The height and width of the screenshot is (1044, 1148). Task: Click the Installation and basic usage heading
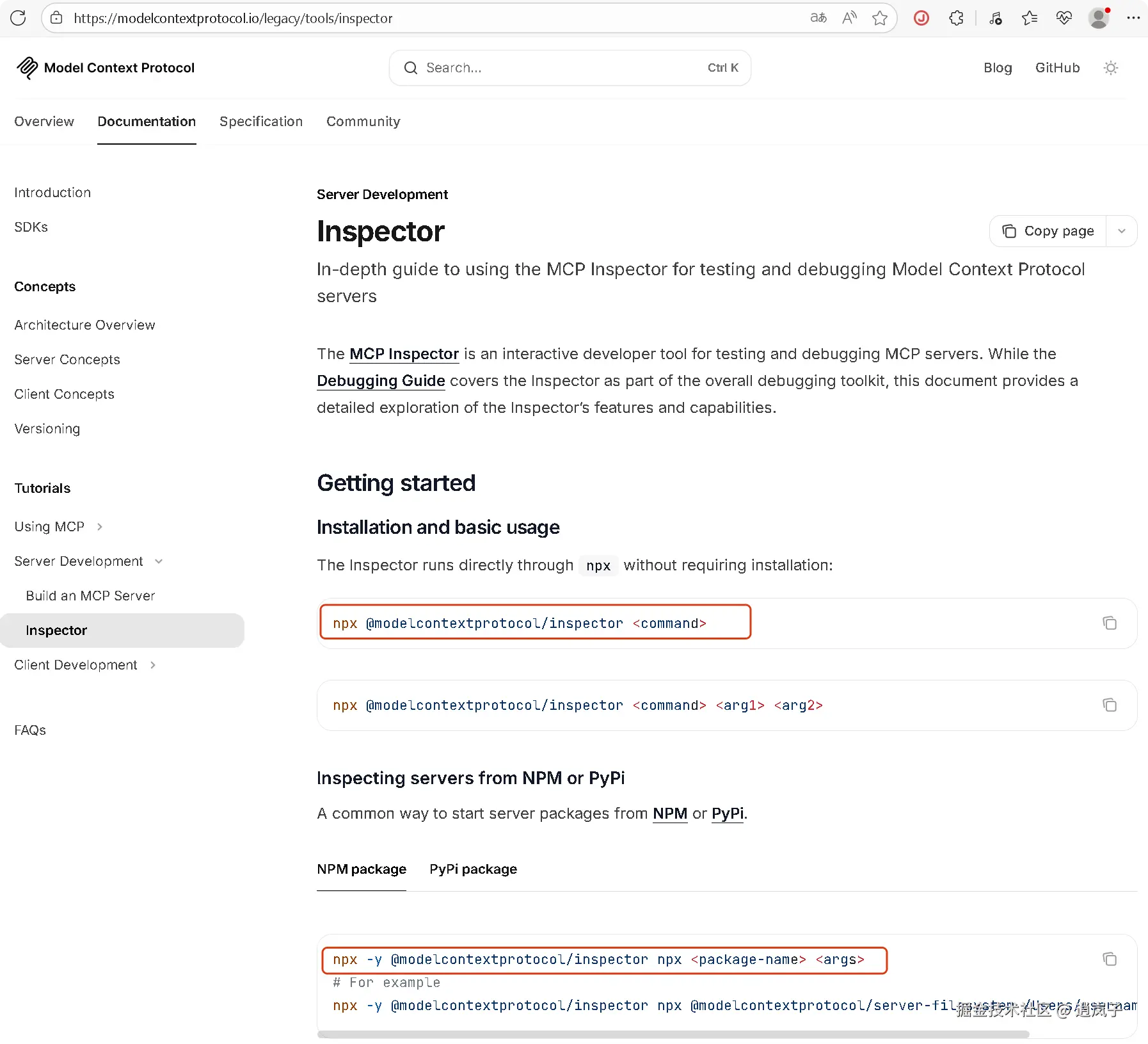[x=438, y=527]
